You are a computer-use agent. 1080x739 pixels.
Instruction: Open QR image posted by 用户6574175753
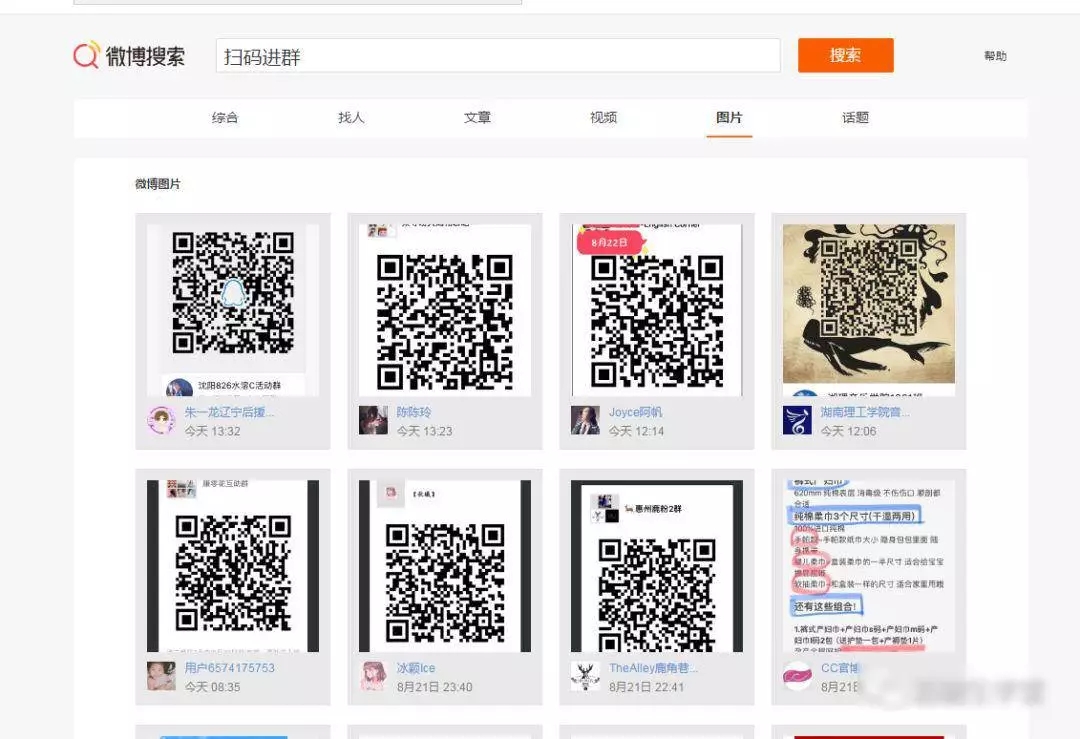tap(233, 566)
